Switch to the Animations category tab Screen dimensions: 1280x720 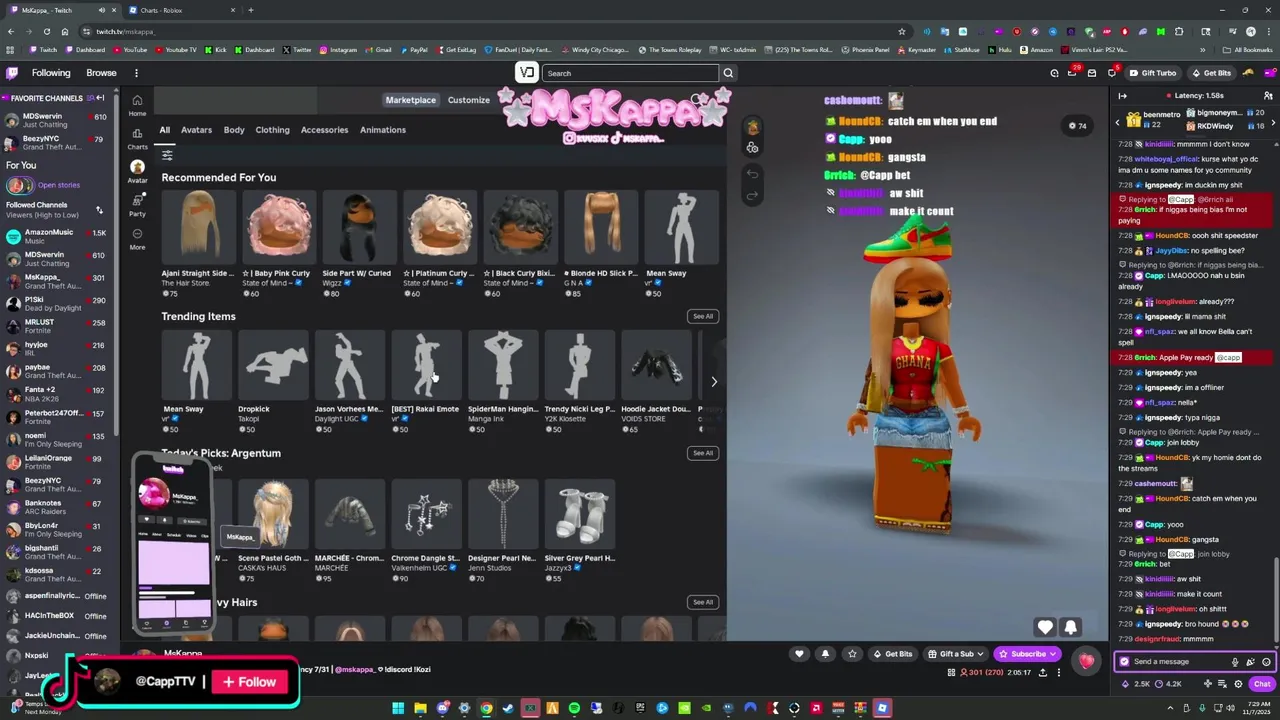(x=383, y=130)
